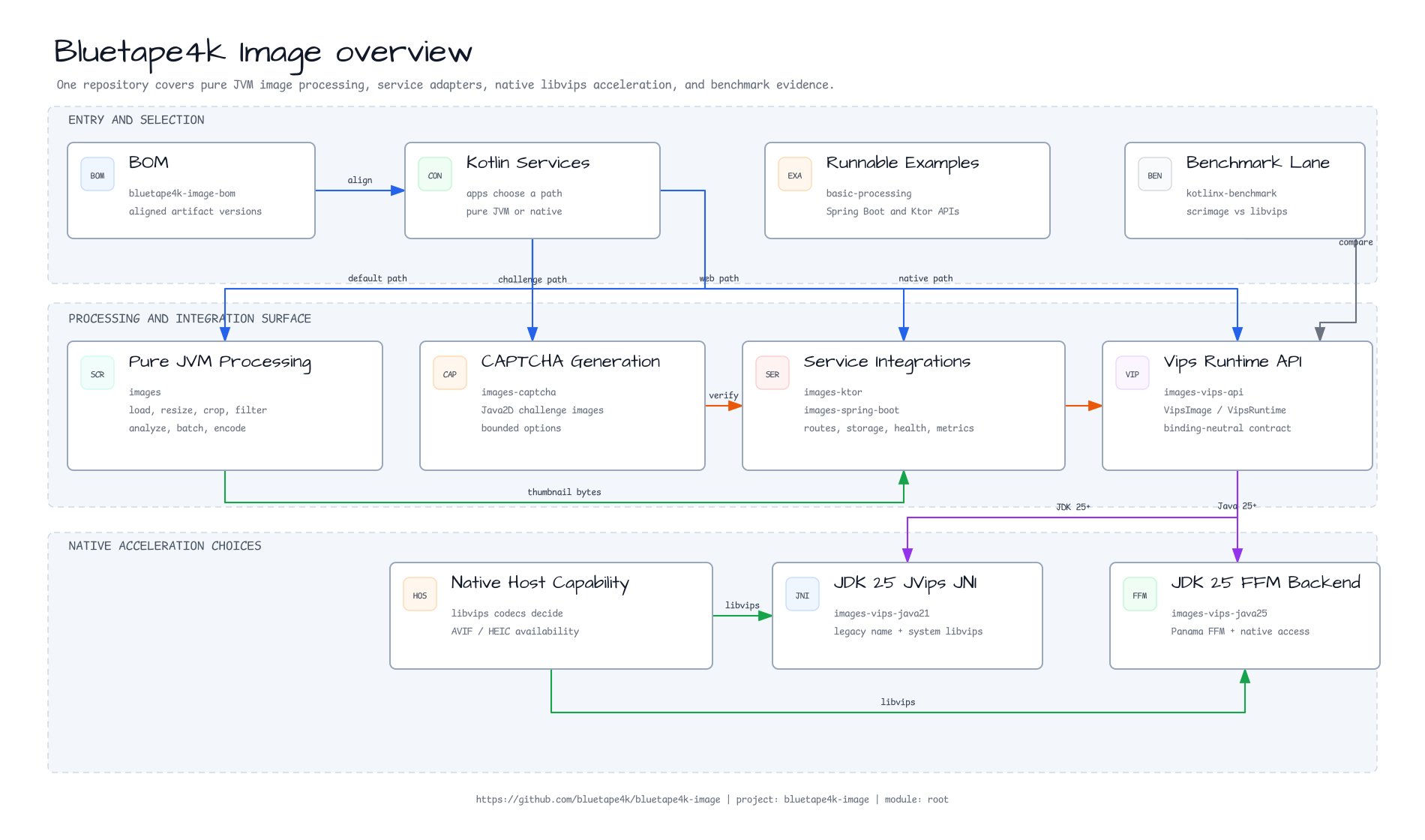Click 'bluetape4k-image-bom' text
The height and width of the screenshot is (840, 1425).
(x=182, y=193)
